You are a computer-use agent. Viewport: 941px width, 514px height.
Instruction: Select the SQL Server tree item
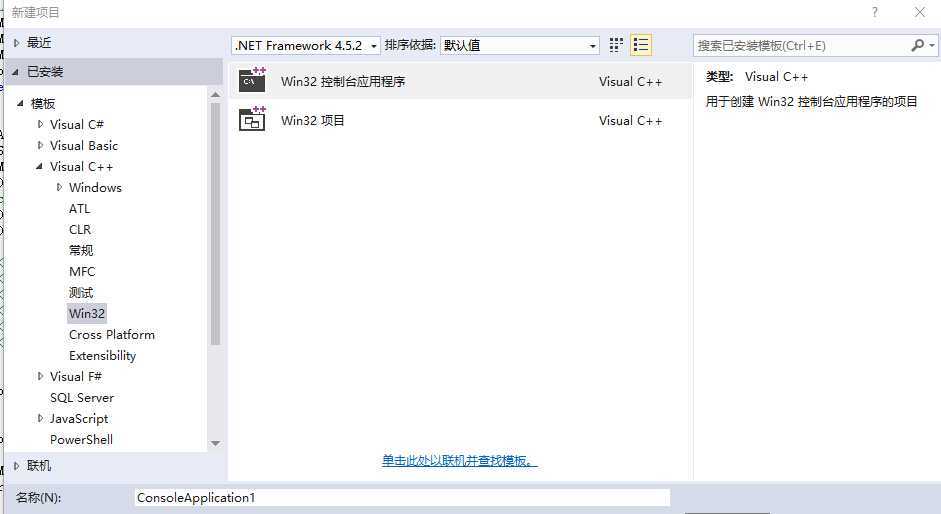[x=82, y=398]
